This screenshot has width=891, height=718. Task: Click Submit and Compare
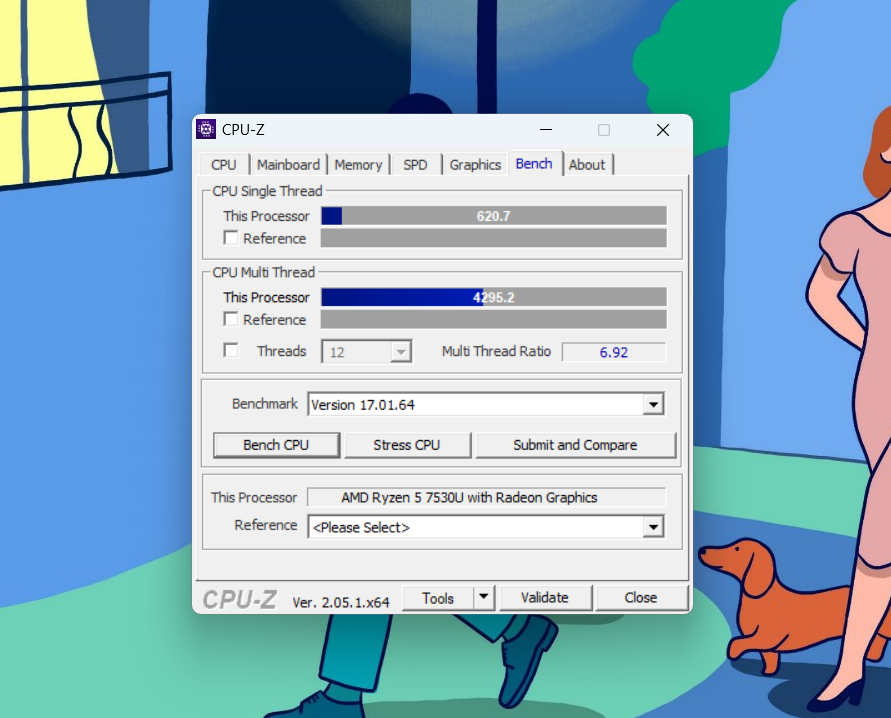click(575, 445)
